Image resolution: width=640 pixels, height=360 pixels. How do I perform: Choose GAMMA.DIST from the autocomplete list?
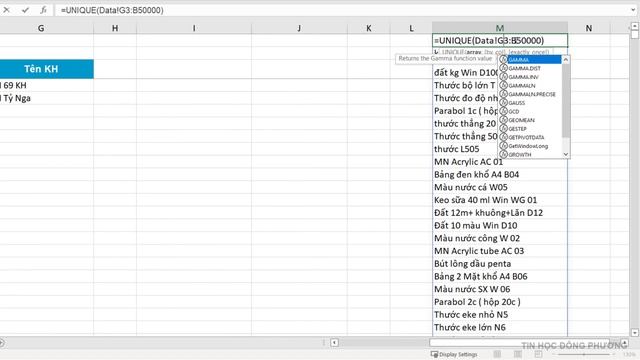530,68
